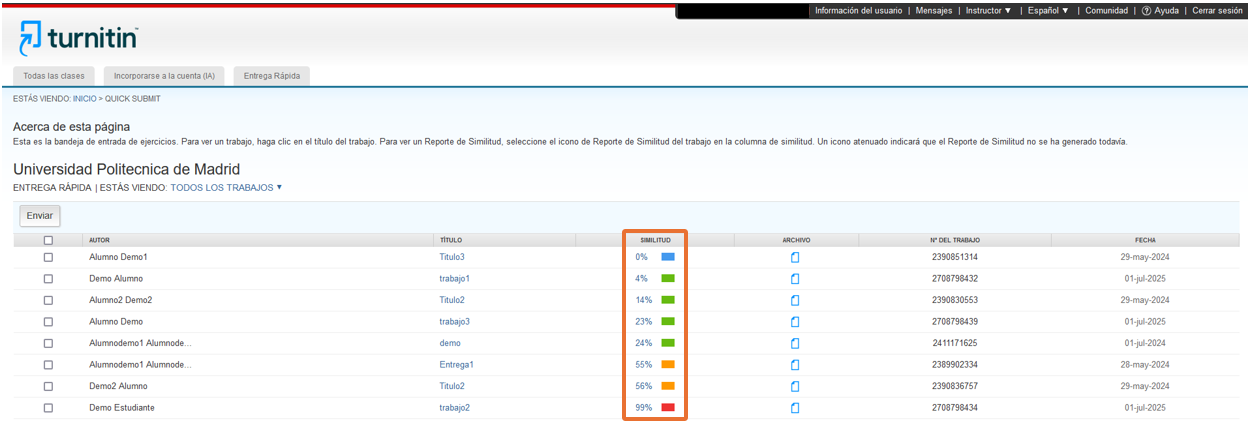The height and width of the screenshot is (422, 1250).
Task: Expand the Instructor role dropdown
Action: pyautogui.click(x=988, y=11)
